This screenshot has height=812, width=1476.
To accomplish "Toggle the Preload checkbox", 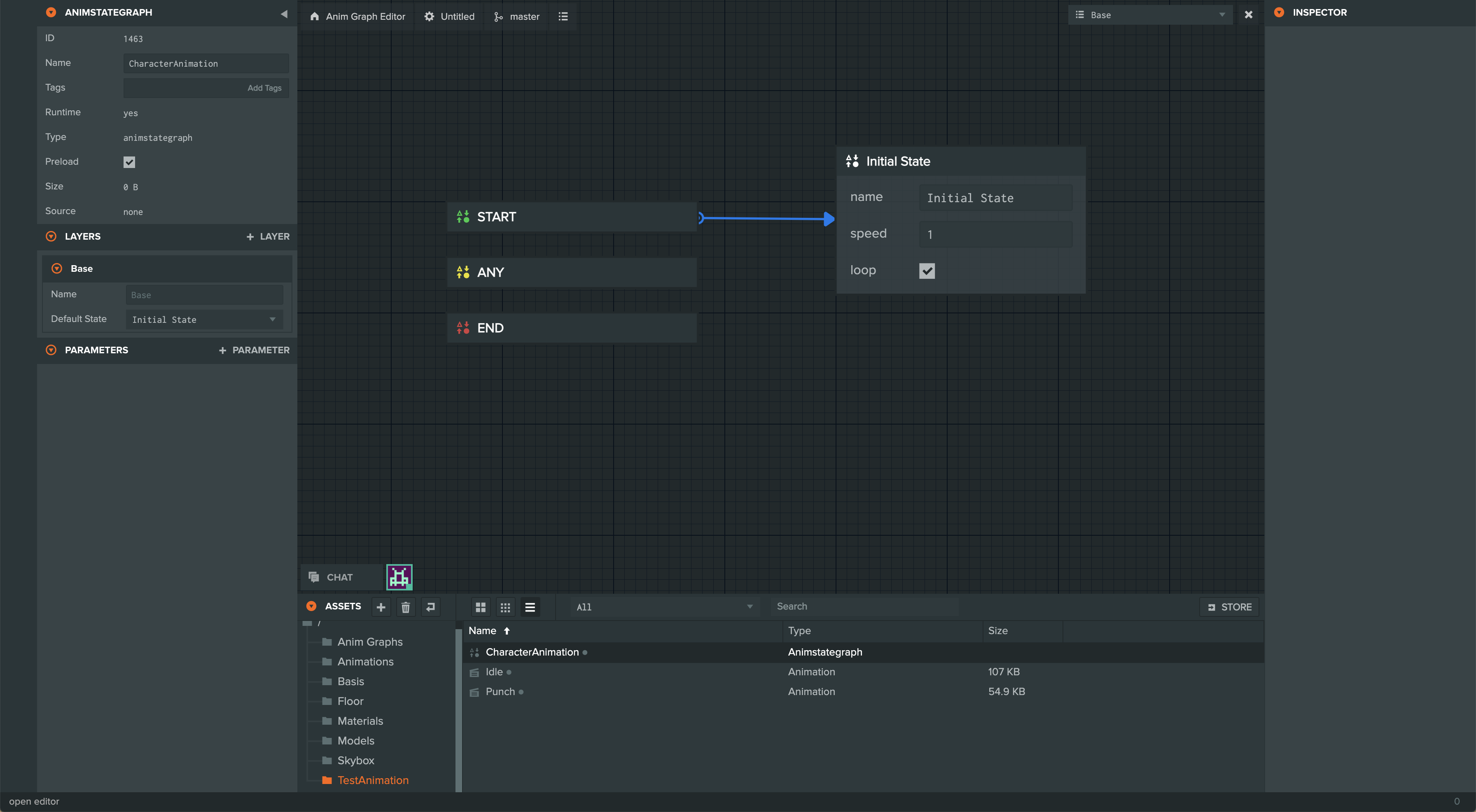I will pos(129,162).
